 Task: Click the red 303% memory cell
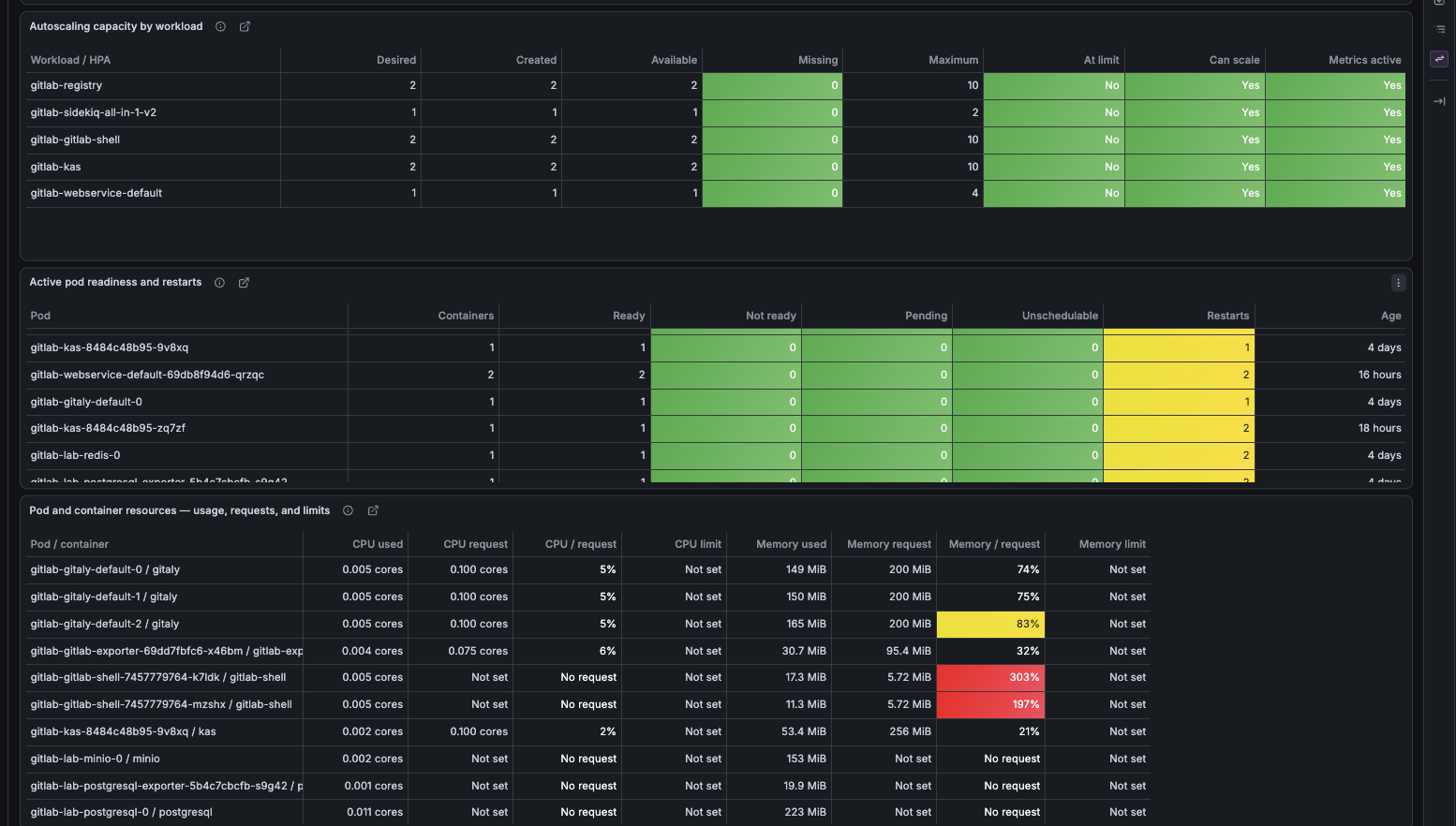coord(990,677)
